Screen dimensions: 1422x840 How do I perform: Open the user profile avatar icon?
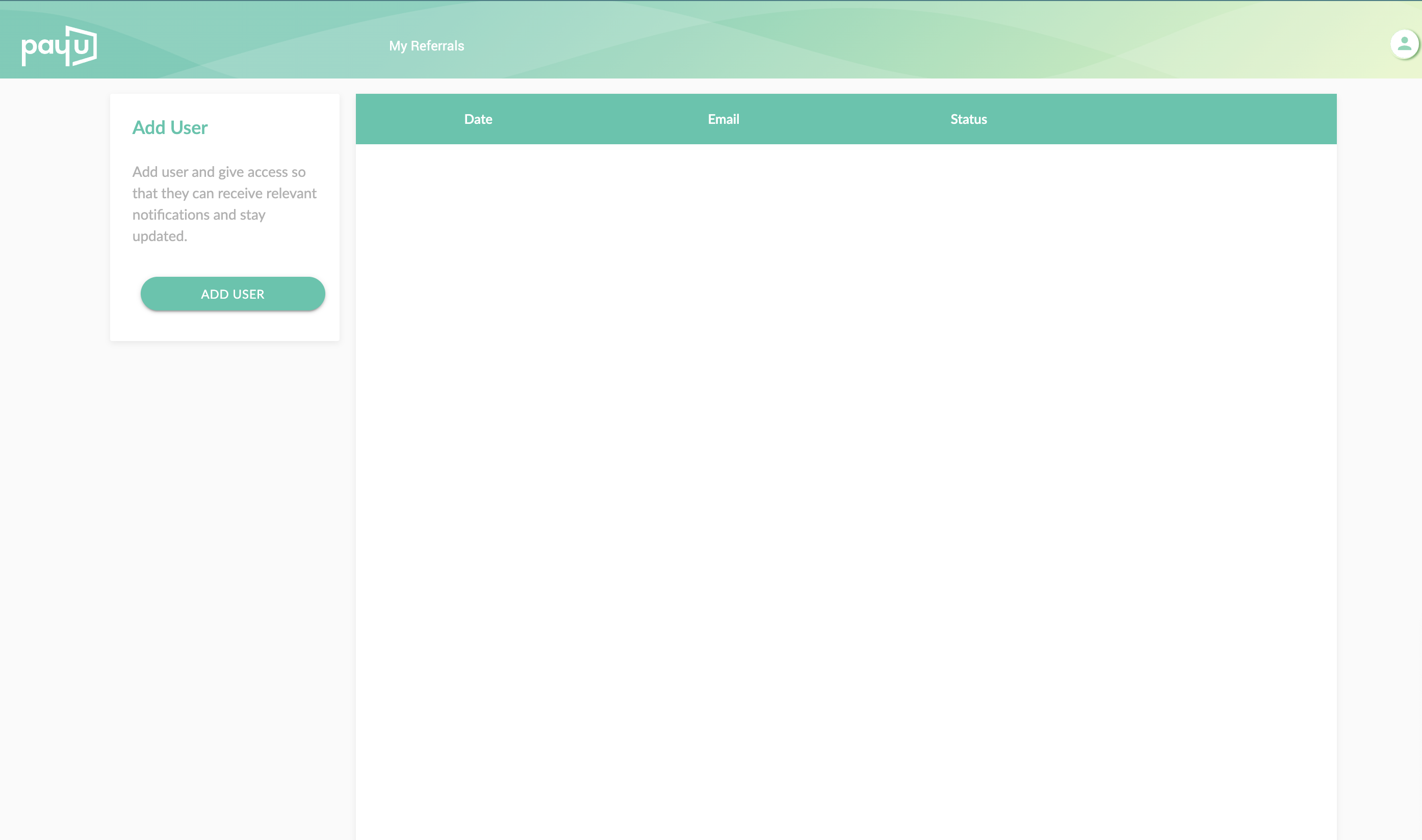click(1404, 44)
